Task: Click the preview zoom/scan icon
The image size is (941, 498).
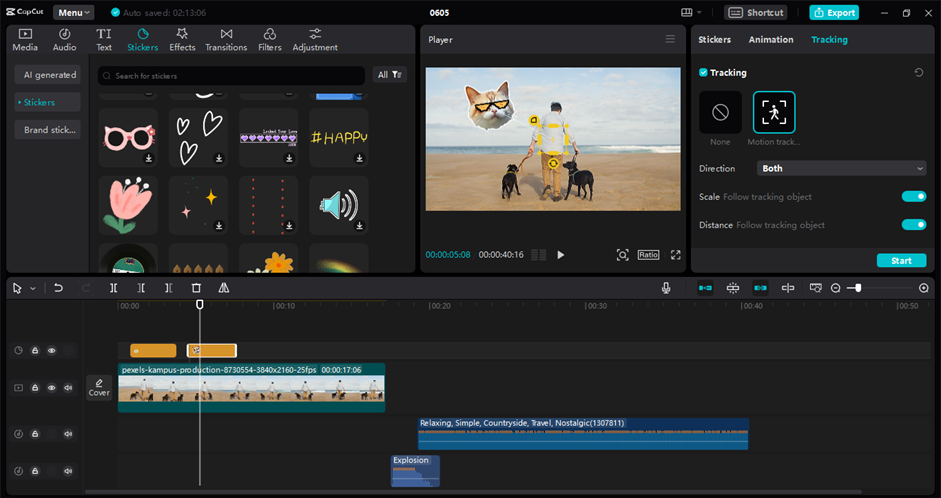Action: (x=622, y=255)
